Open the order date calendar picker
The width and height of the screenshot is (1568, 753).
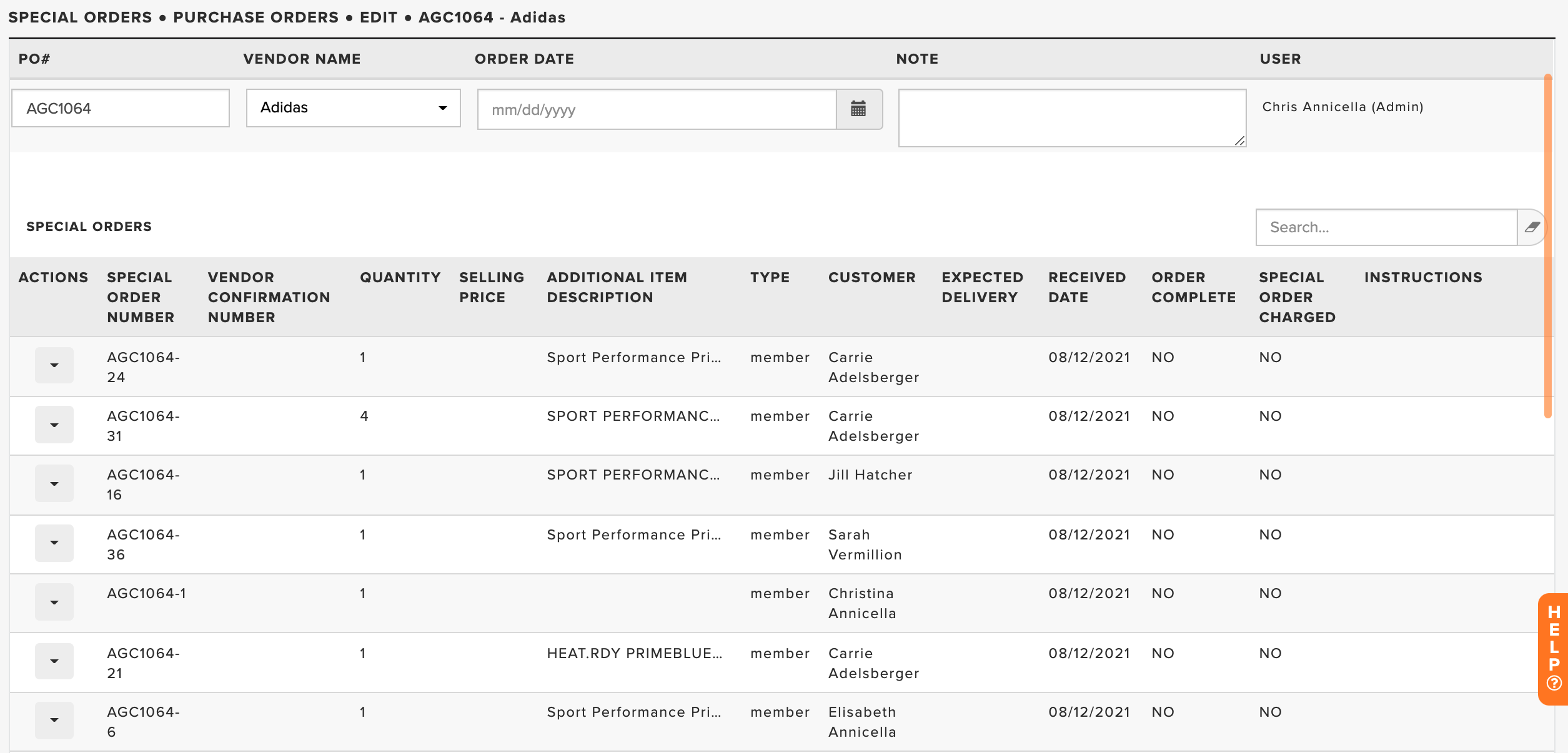(859, 109)
